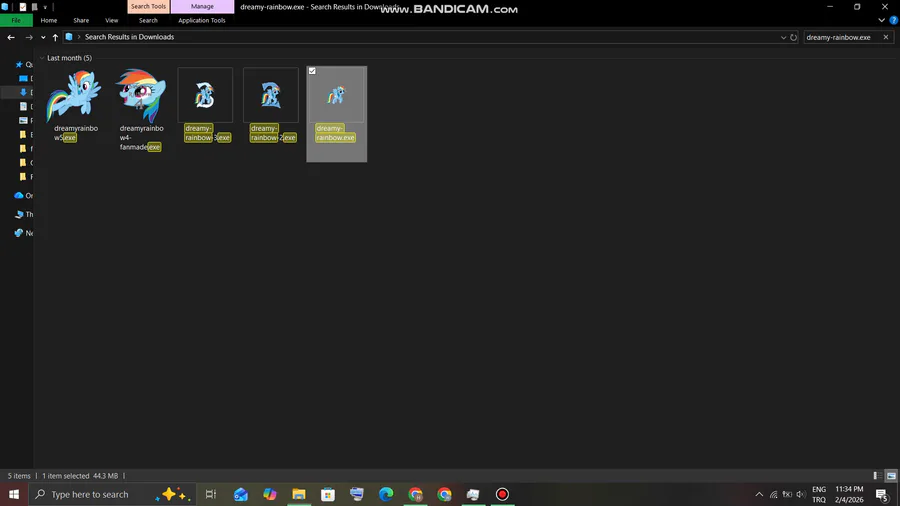Viewport: 900px width, 506px height.
Task: Open the Search ribbon tab
Action: (148, 20)
